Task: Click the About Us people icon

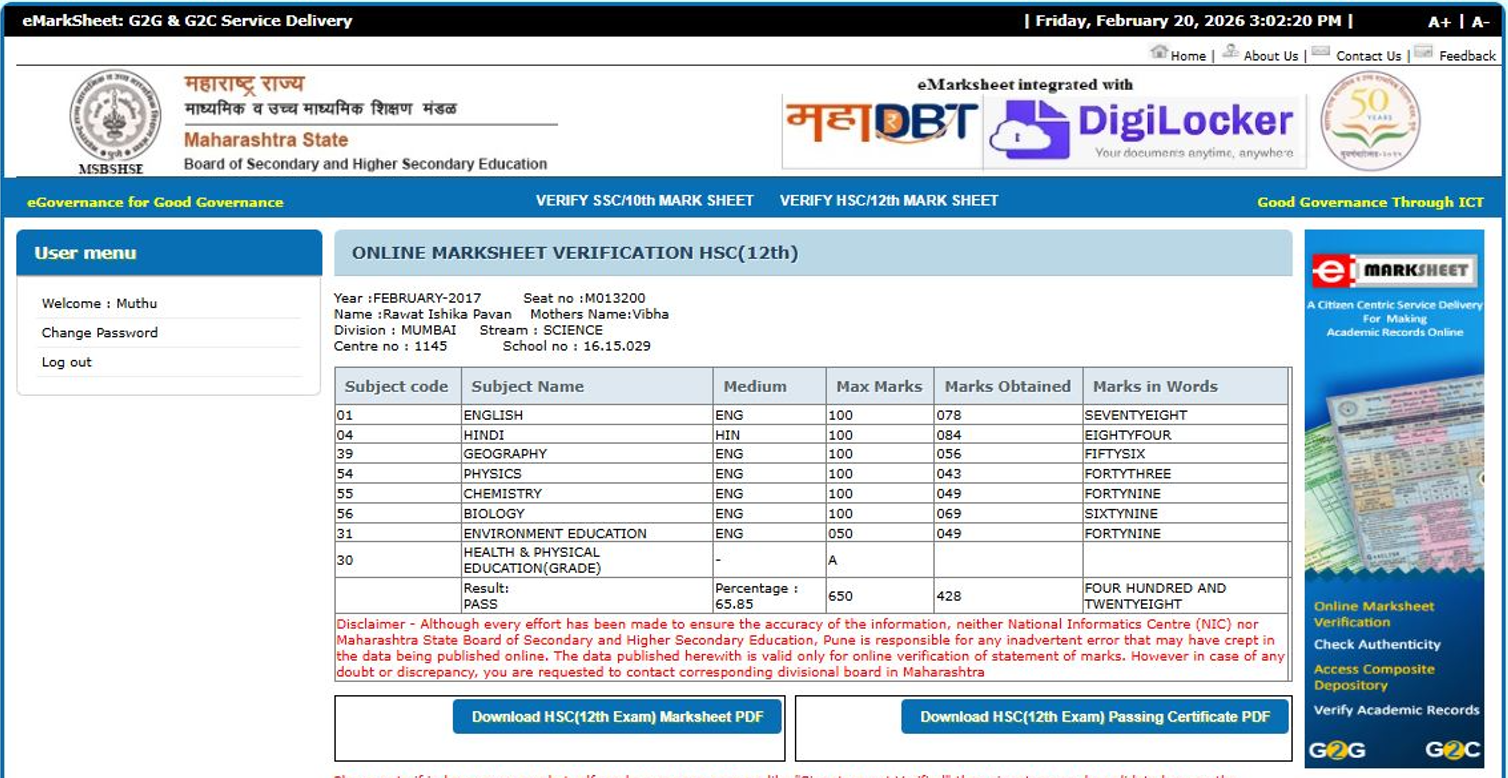Action: [1230, 52]
